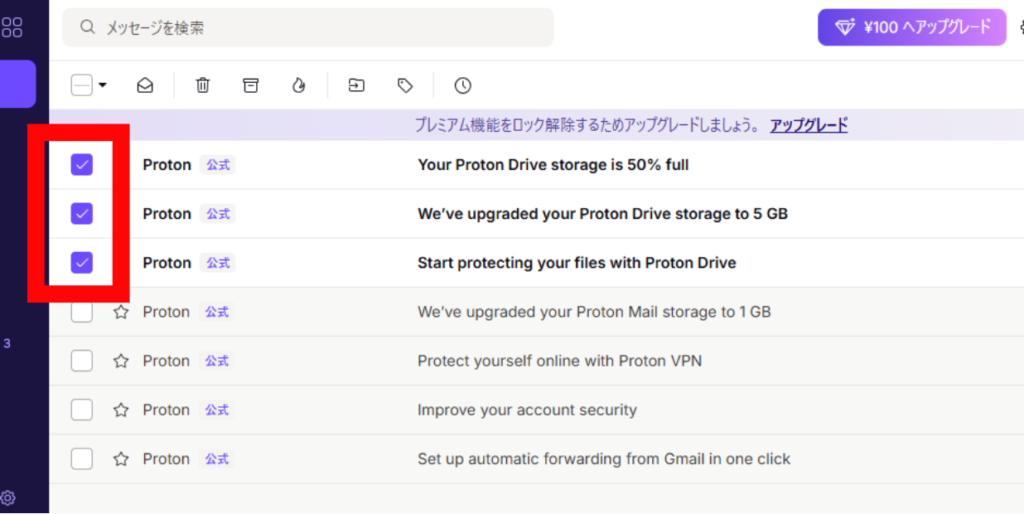Open the app grid icon in sidebar
The width and height of the screenshot is (1024, 514).
point(12,27)
